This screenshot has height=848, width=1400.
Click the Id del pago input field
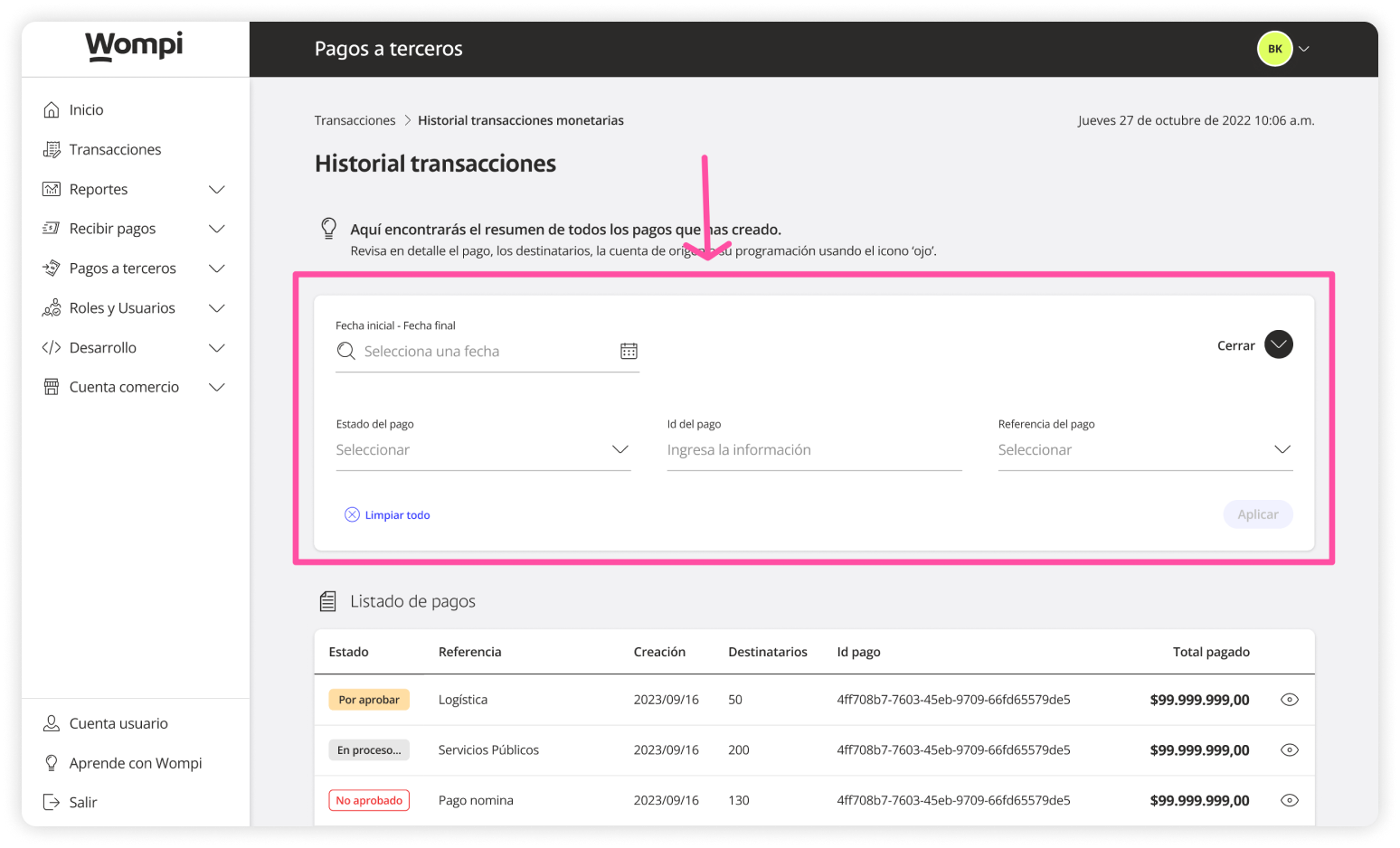[x=814, y=450]
